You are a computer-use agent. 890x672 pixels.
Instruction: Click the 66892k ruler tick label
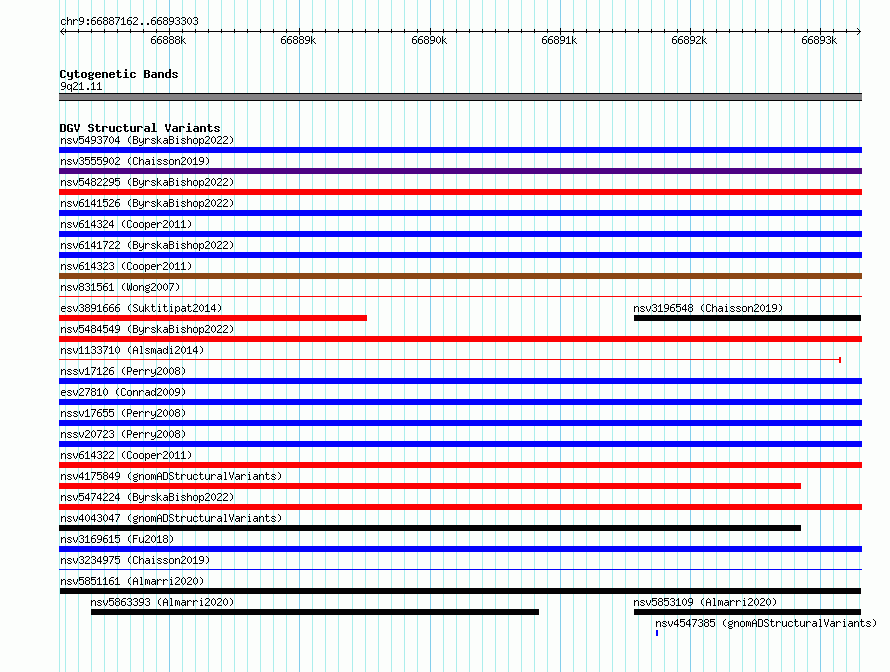point(689,40)
